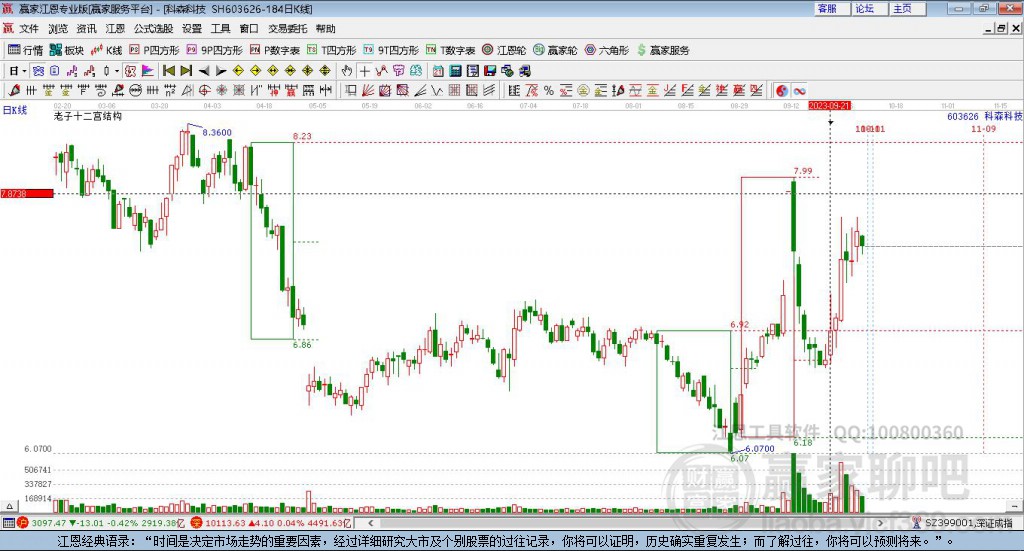This screenshot has width=1024, height=551.
Task: Open the 工具 menu
Action: coord(221,29)
